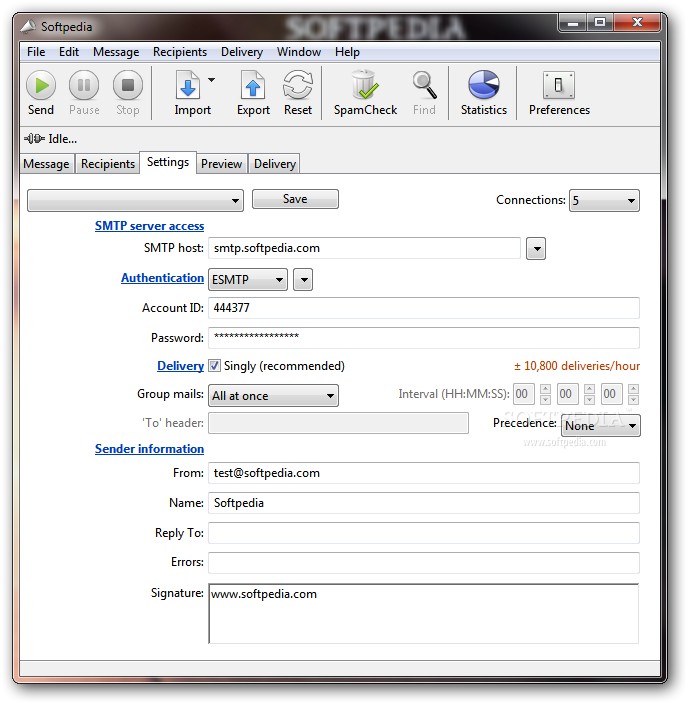The height and width of the screenshot is (704, 688).
Task: Open Statistics pie chart icon
Action: [484, 85]
